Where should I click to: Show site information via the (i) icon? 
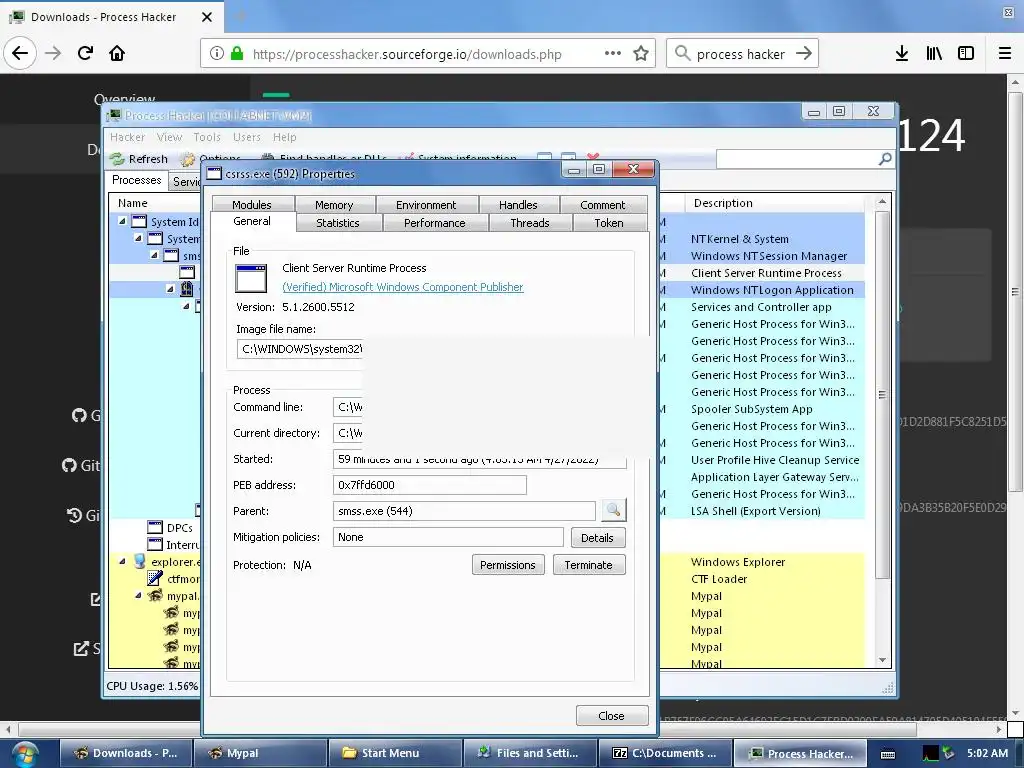pos(217,54)
